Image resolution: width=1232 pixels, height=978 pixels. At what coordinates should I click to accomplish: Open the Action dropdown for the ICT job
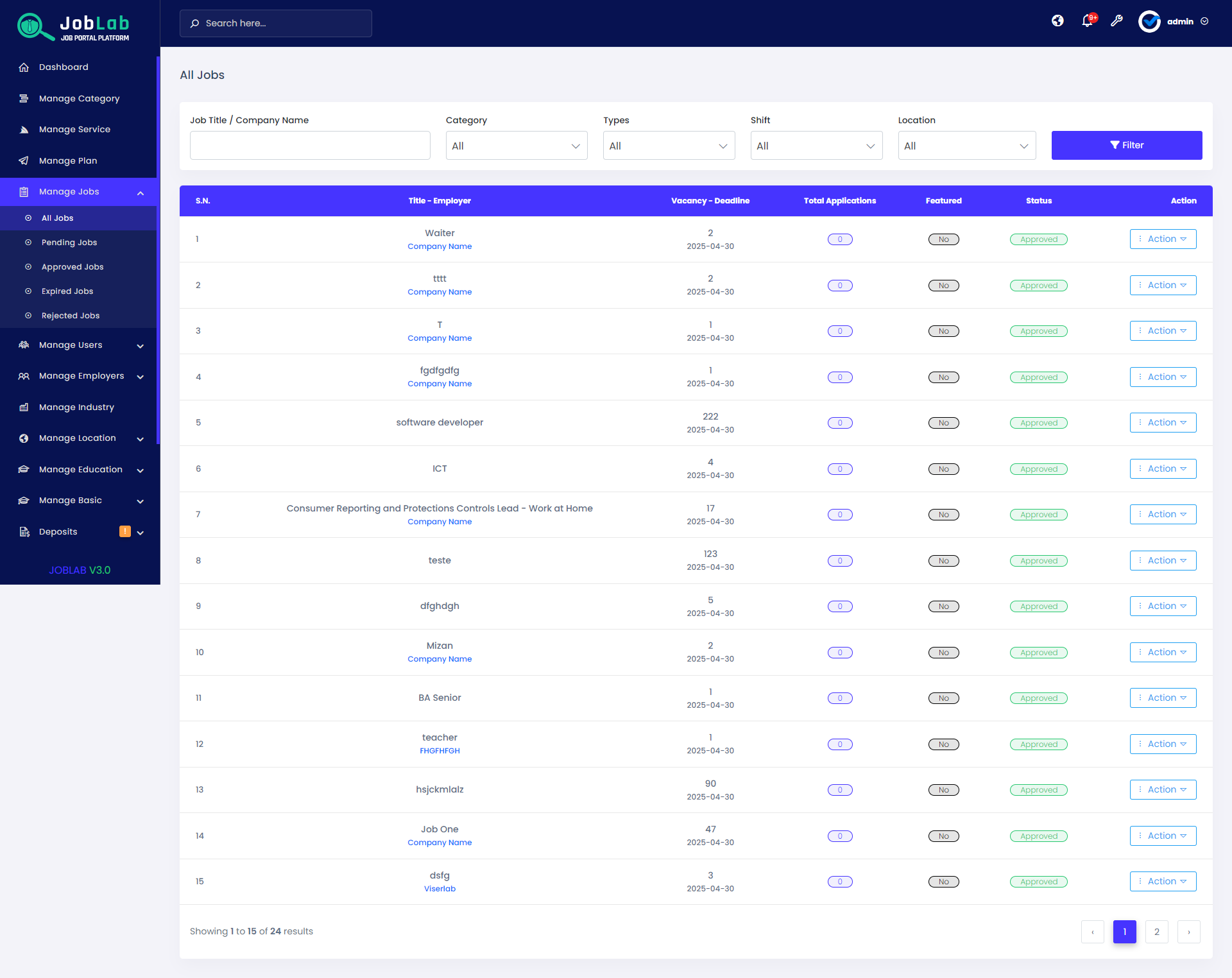[x=1163, y=468]
